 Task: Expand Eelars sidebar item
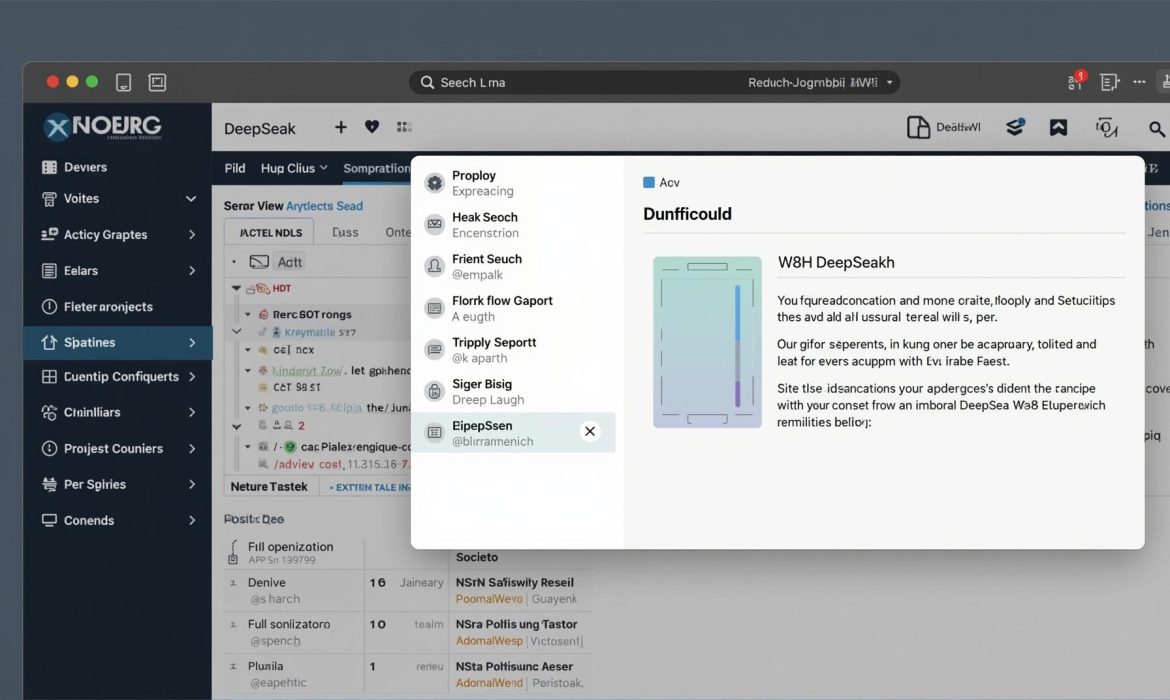pos(117,270)
